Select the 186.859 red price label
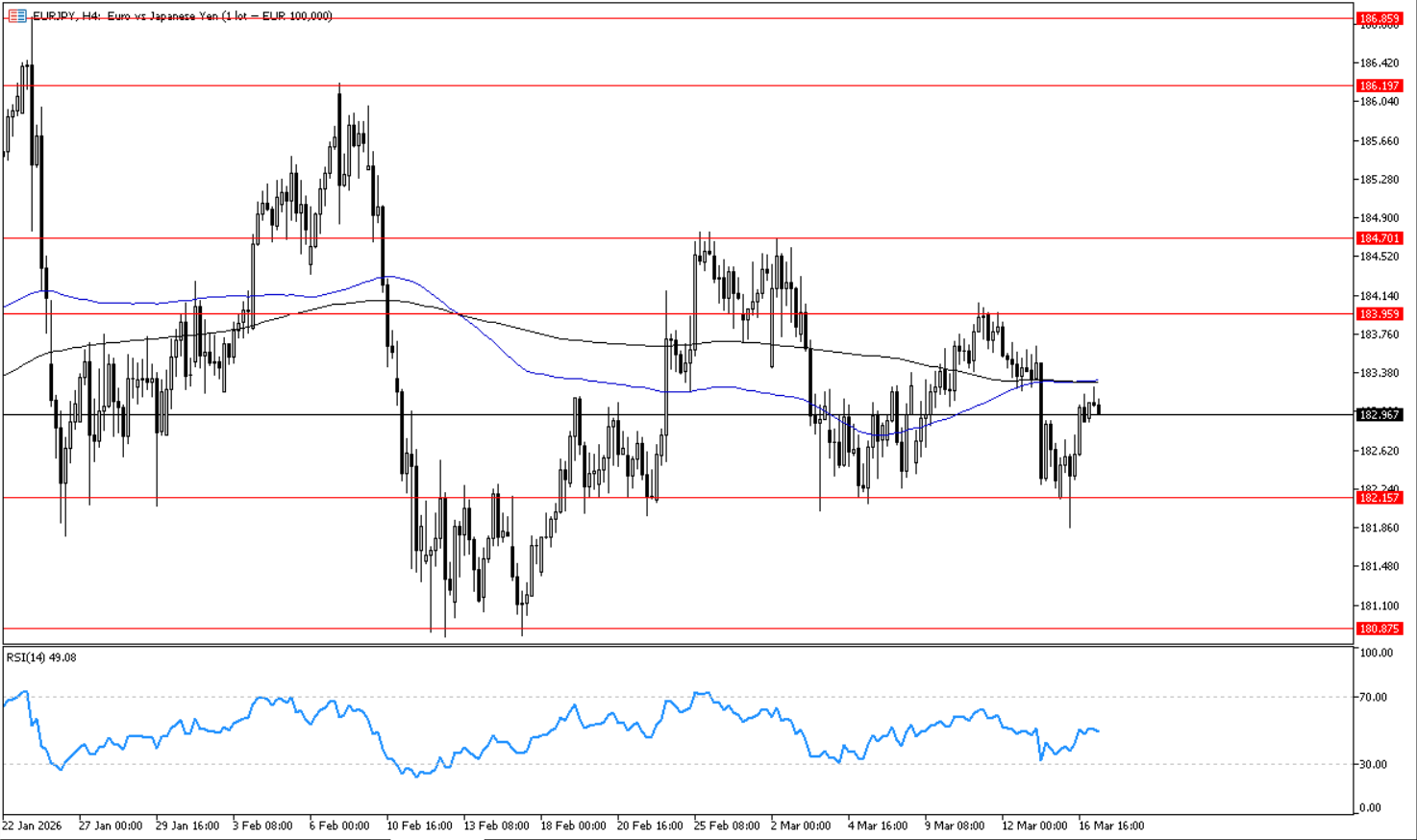1417x840 pixels. coord(1379,18)
